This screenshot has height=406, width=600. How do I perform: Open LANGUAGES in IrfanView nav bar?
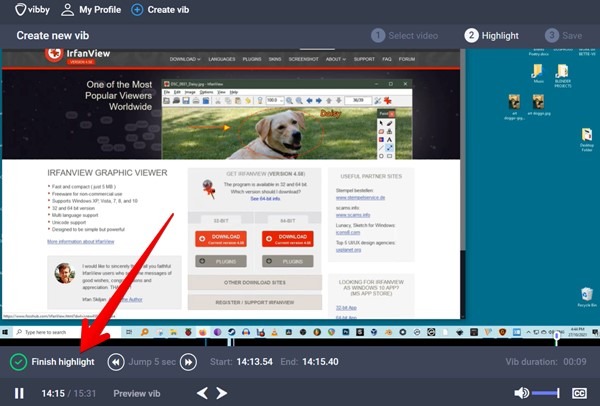pyautogui.click(x=222, y=59)
